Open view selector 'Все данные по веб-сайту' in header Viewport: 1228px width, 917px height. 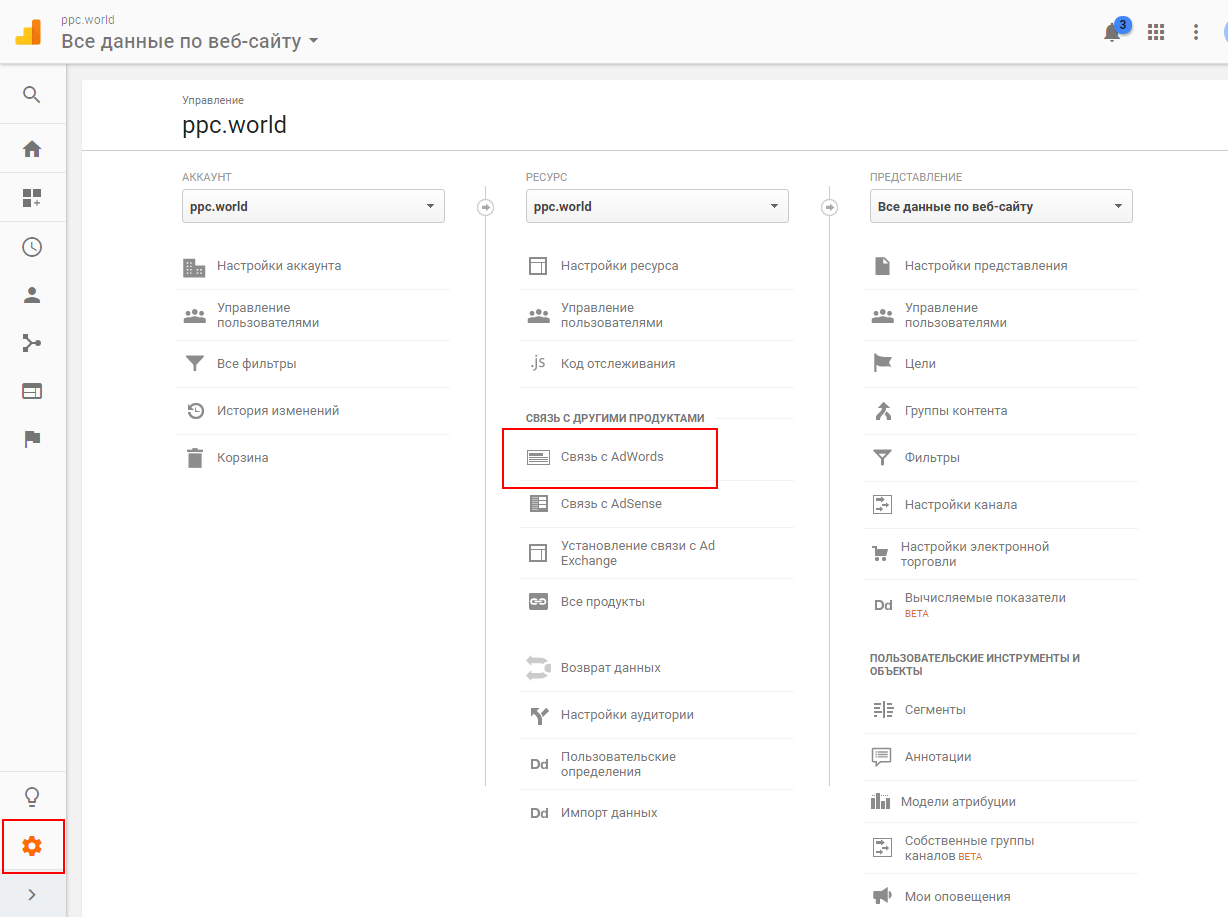pyautogui.click(x=190, y=41)
